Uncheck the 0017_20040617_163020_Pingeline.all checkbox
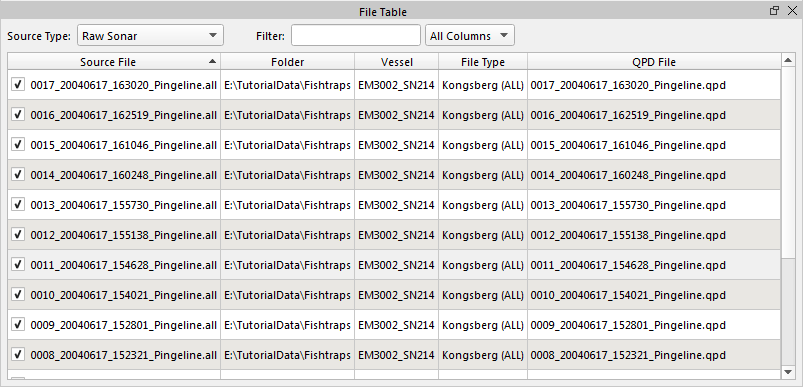 tap(18, 84)
